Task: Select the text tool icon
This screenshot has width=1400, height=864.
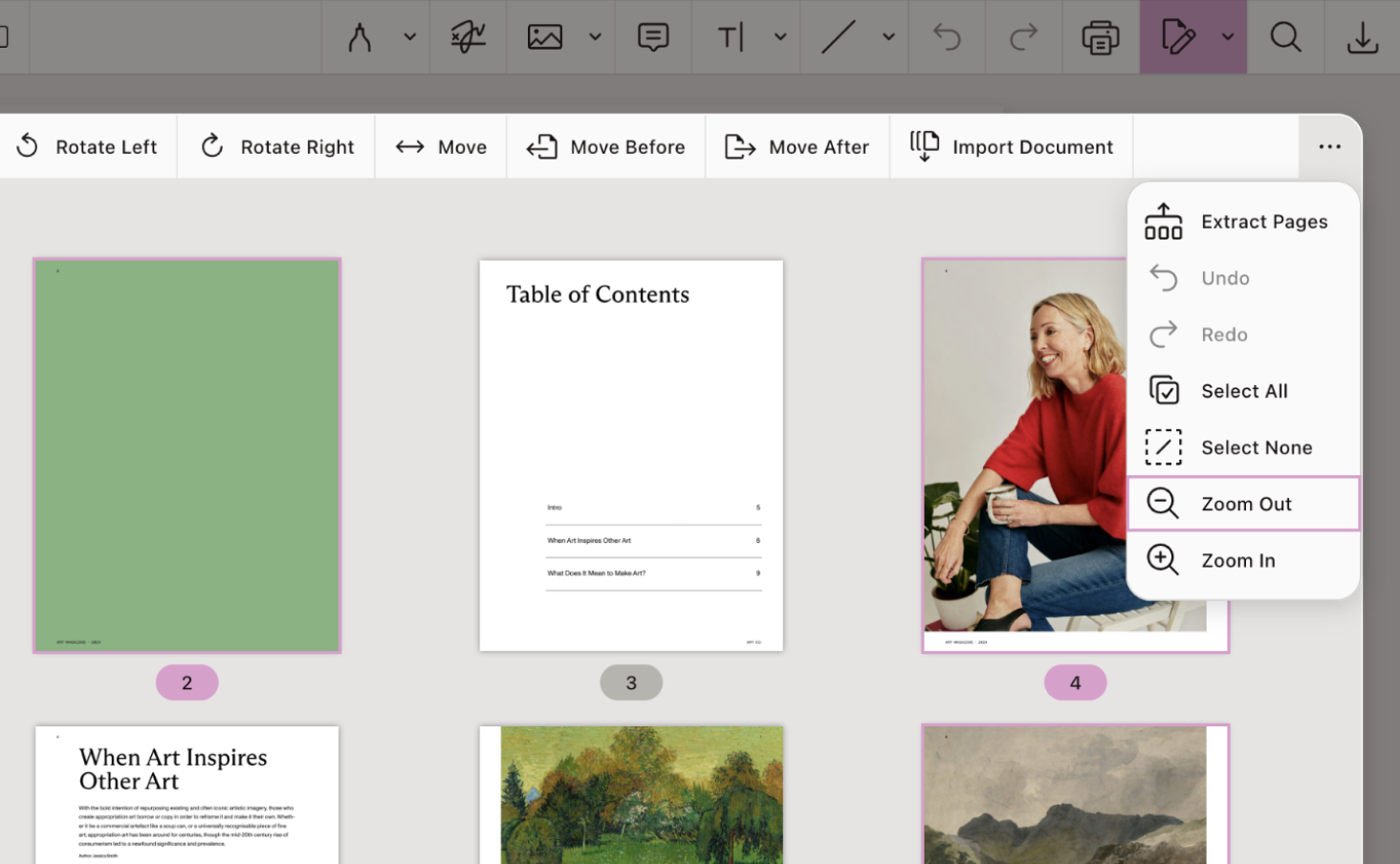Action: click(x=731, y=37)
